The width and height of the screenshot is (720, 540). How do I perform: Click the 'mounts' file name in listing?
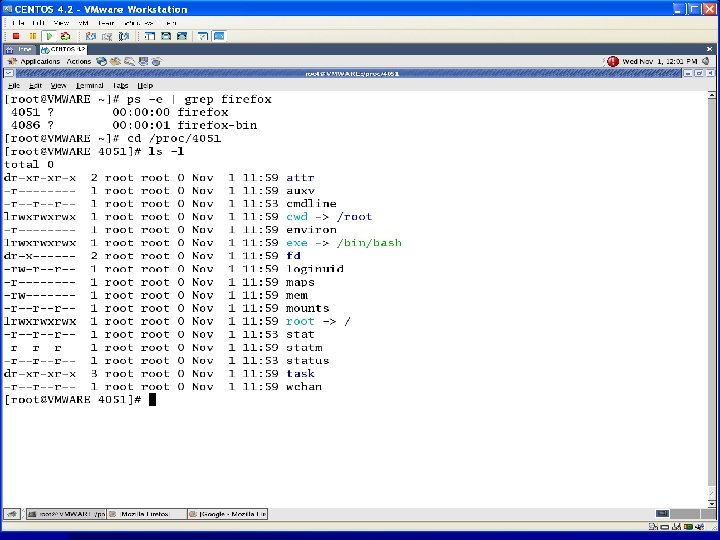[307, 308]
